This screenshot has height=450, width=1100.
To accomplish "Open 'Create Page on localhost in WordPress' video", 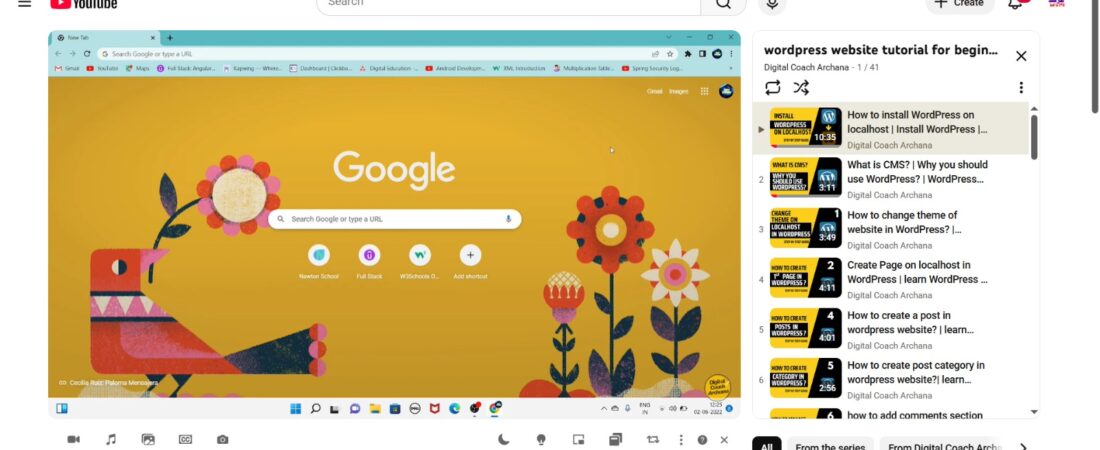I will click(x=917, y=272).
